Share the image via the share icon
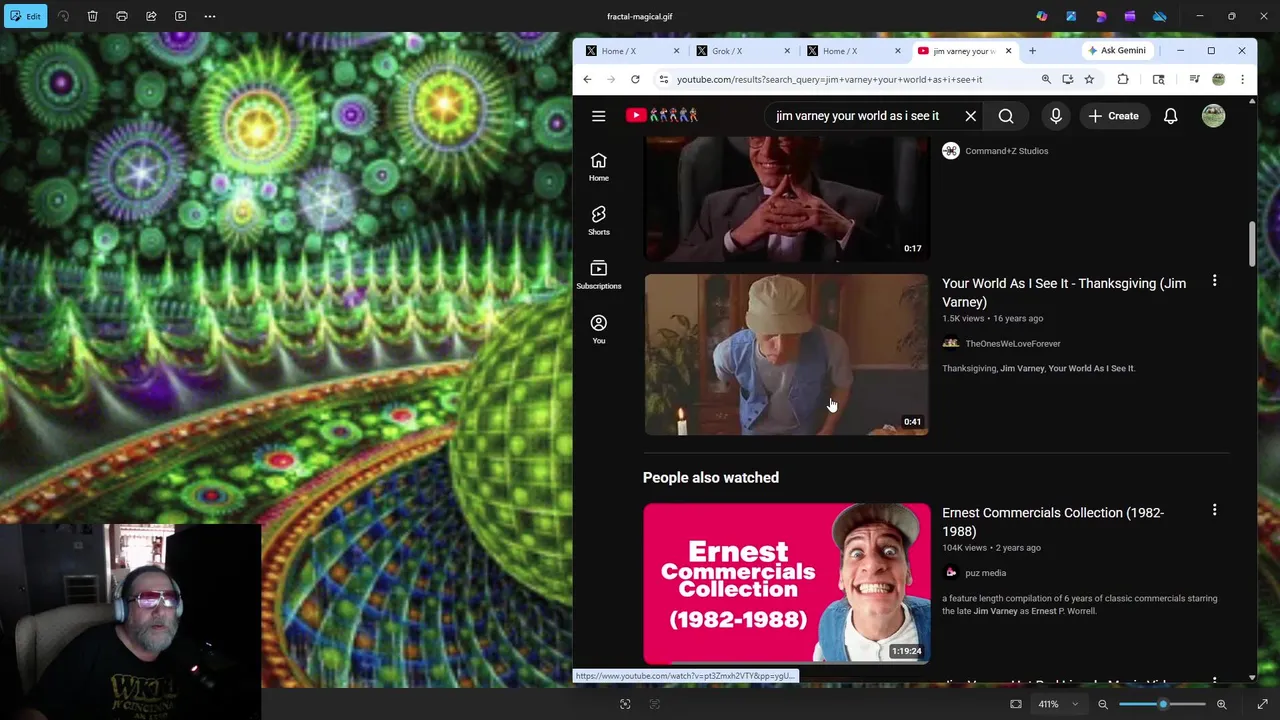Image resolution: width=1280 pixels, height=720 pixels. (x=151, y=16)
